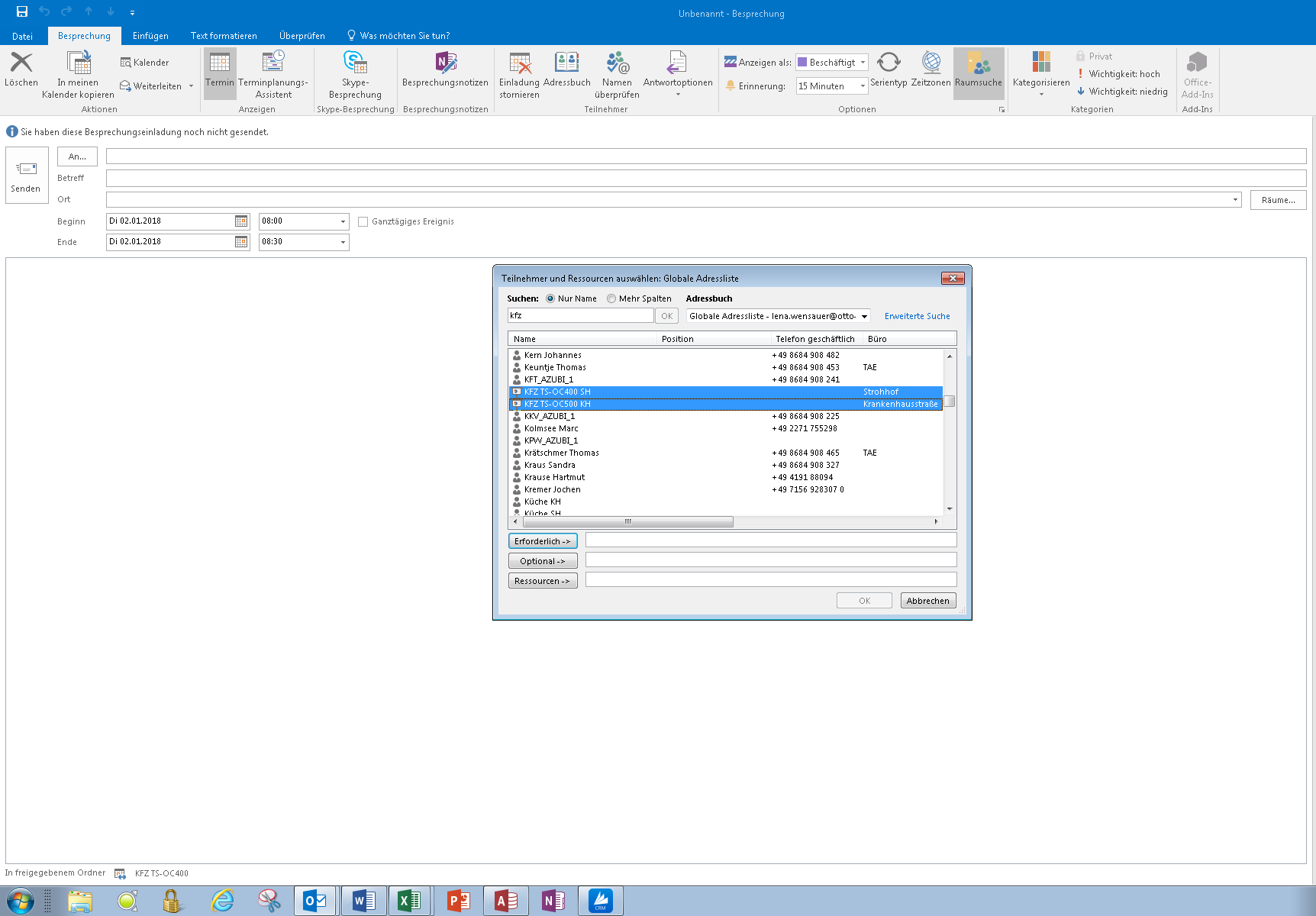Open the Datei tab
Image resolution: width=1316 pixels, height=916 pixels.
click(x=22, y=36)
